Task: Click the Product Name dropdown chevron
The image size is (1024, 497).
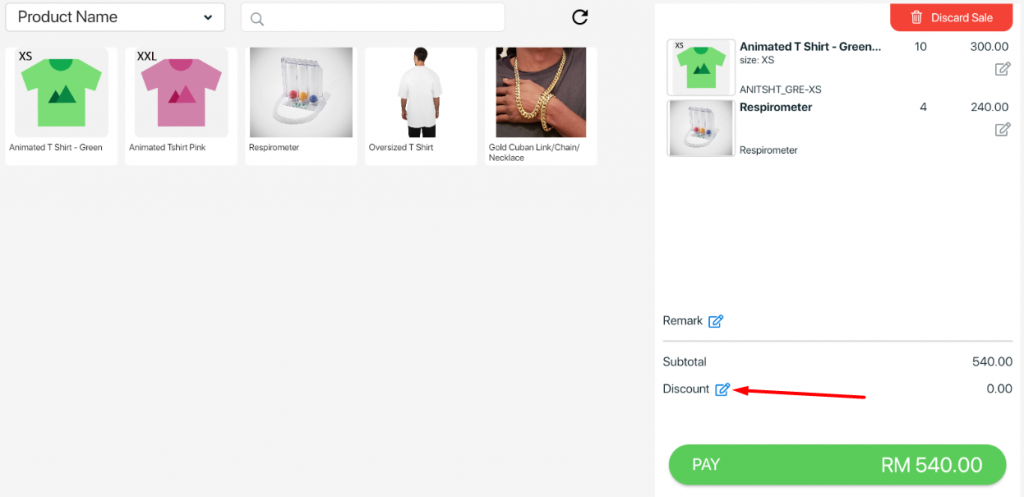Action: (208, 18)
